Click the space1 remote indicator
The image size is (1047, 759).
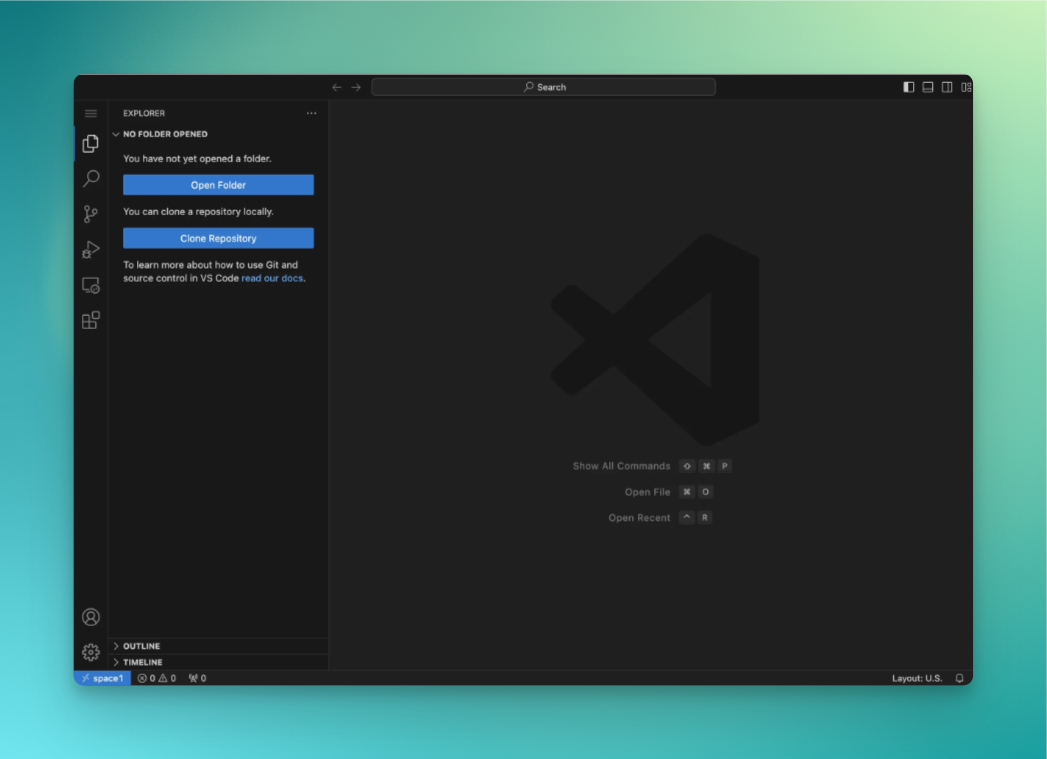point(102,678)
